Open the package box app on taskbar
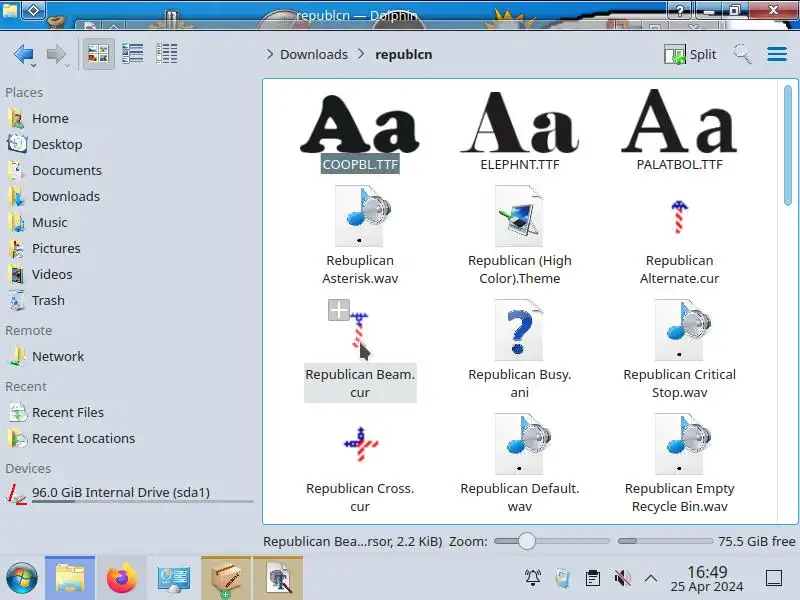 (x=226, y=579)
